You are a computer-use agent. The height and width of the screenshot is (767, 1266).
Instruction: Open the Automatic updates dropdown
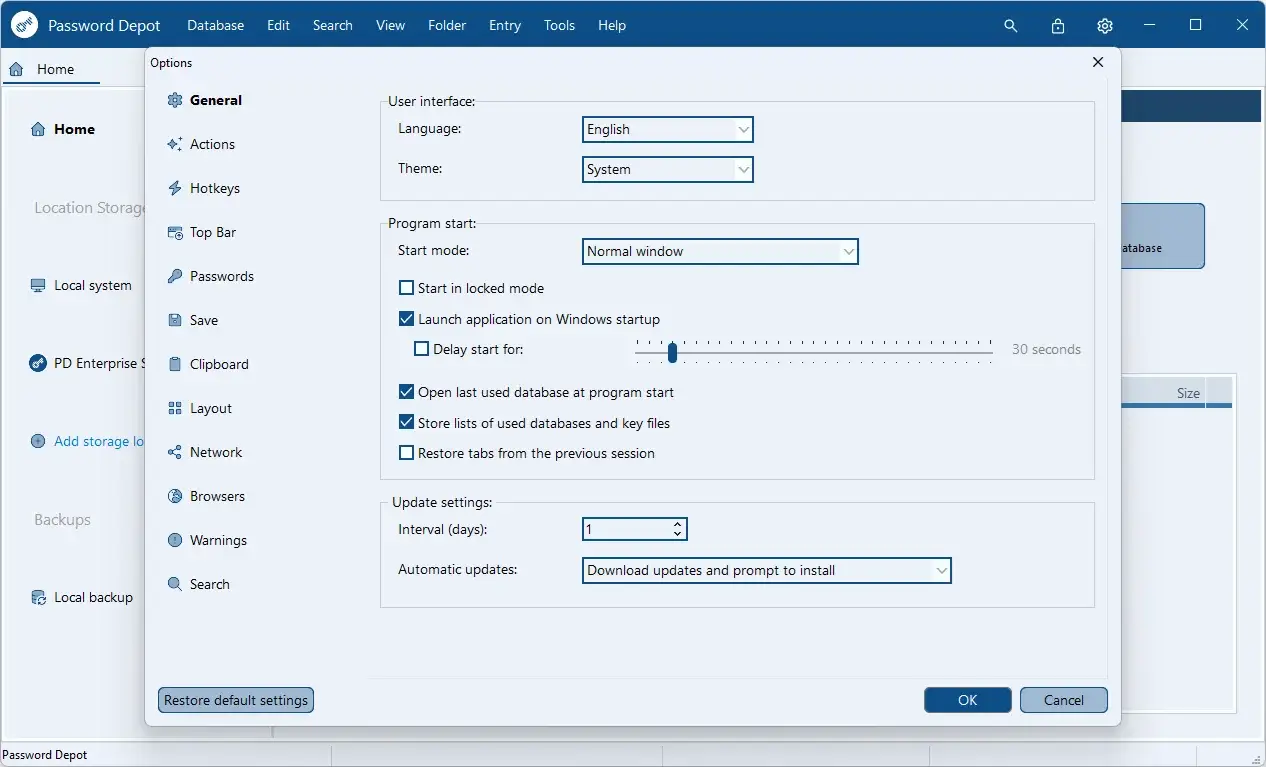tap(766, 570)
